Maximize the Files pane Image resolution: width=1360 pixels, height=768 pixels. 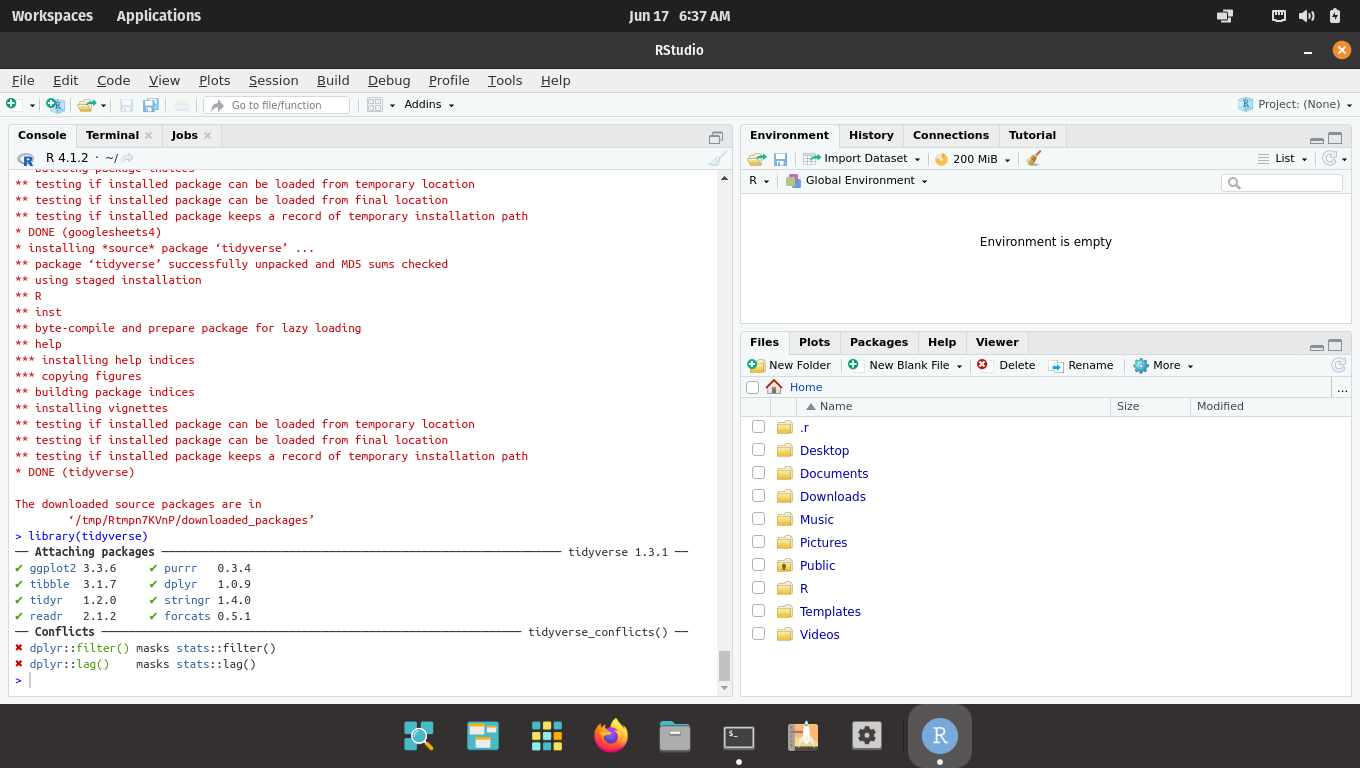click(1335, 345)
